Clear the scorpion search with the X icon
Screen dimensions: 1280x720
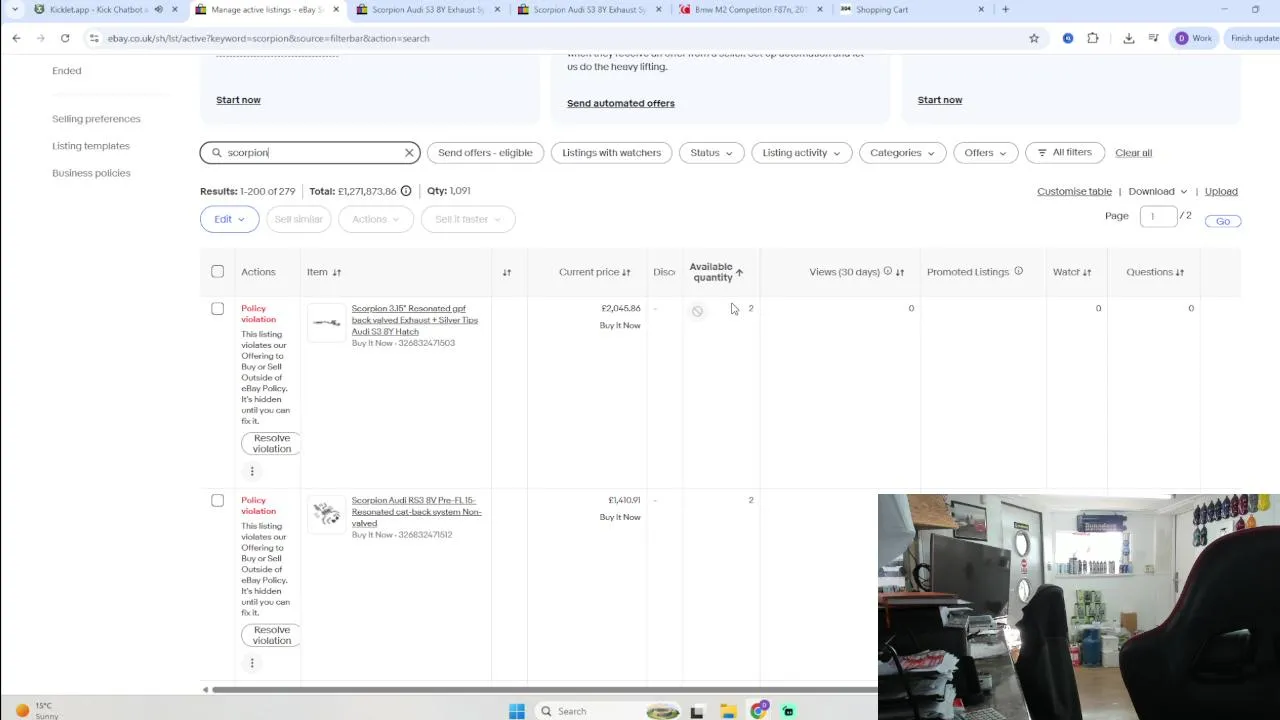(409, 153)
